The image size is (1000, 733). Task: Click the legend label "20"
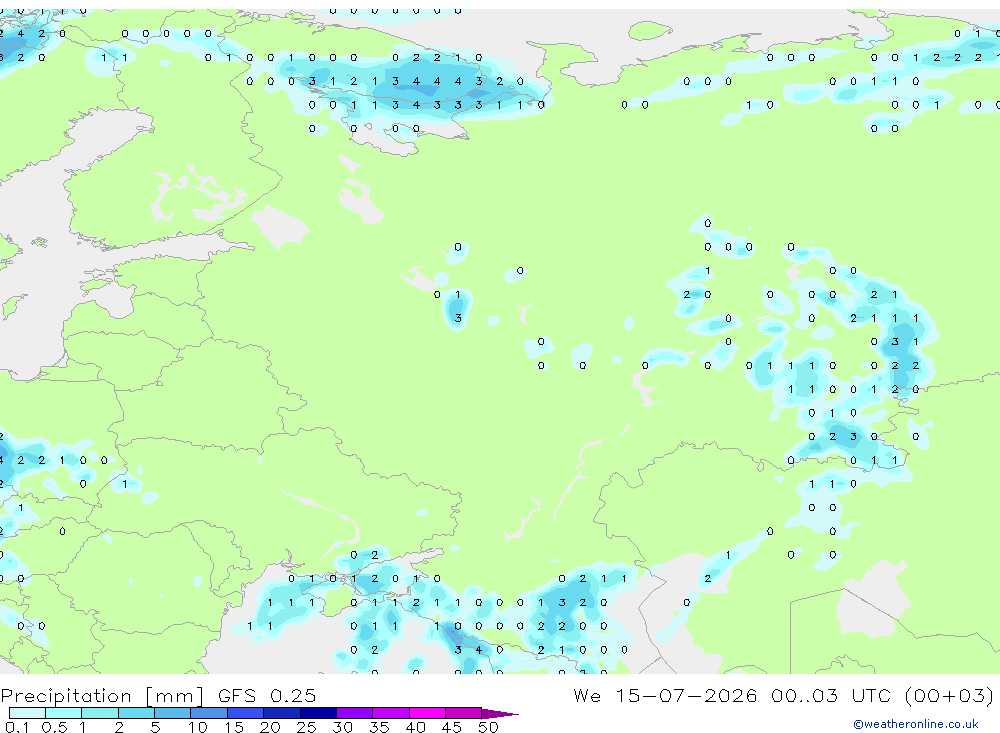[x=270, y=727]
